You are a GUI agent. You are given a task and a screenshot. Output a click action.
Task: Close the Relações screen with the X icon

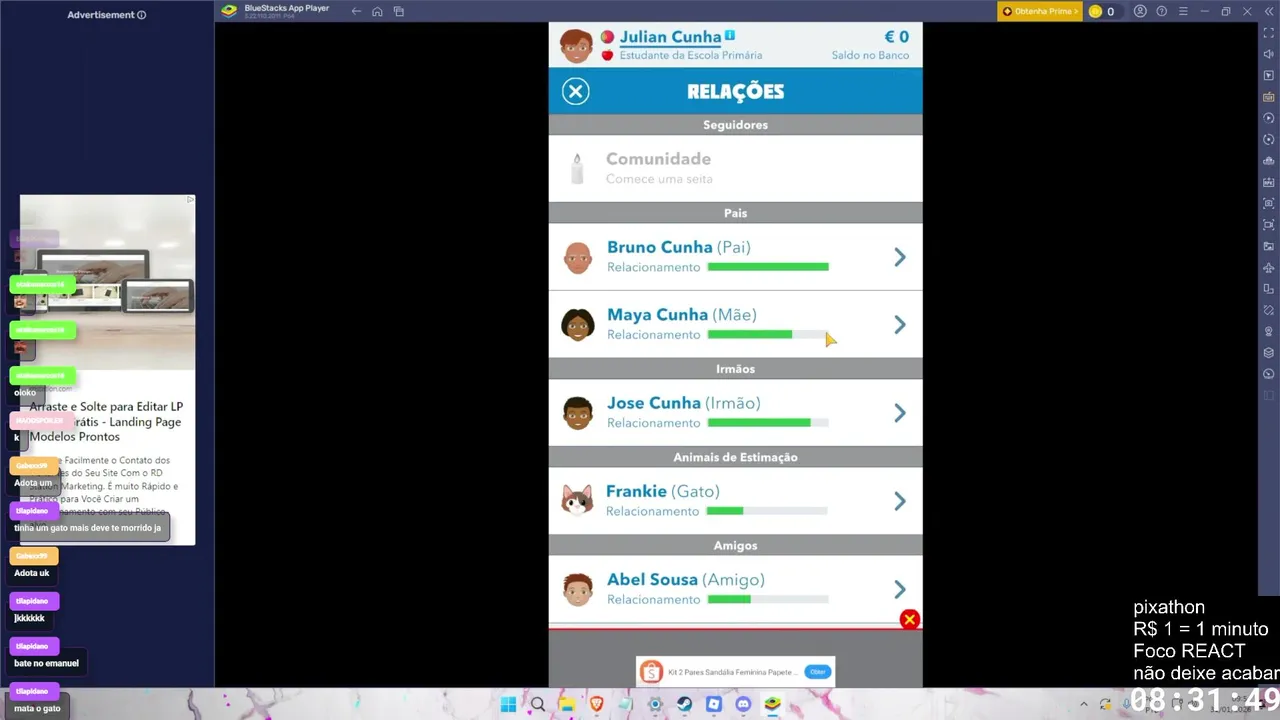pos(575,92)
